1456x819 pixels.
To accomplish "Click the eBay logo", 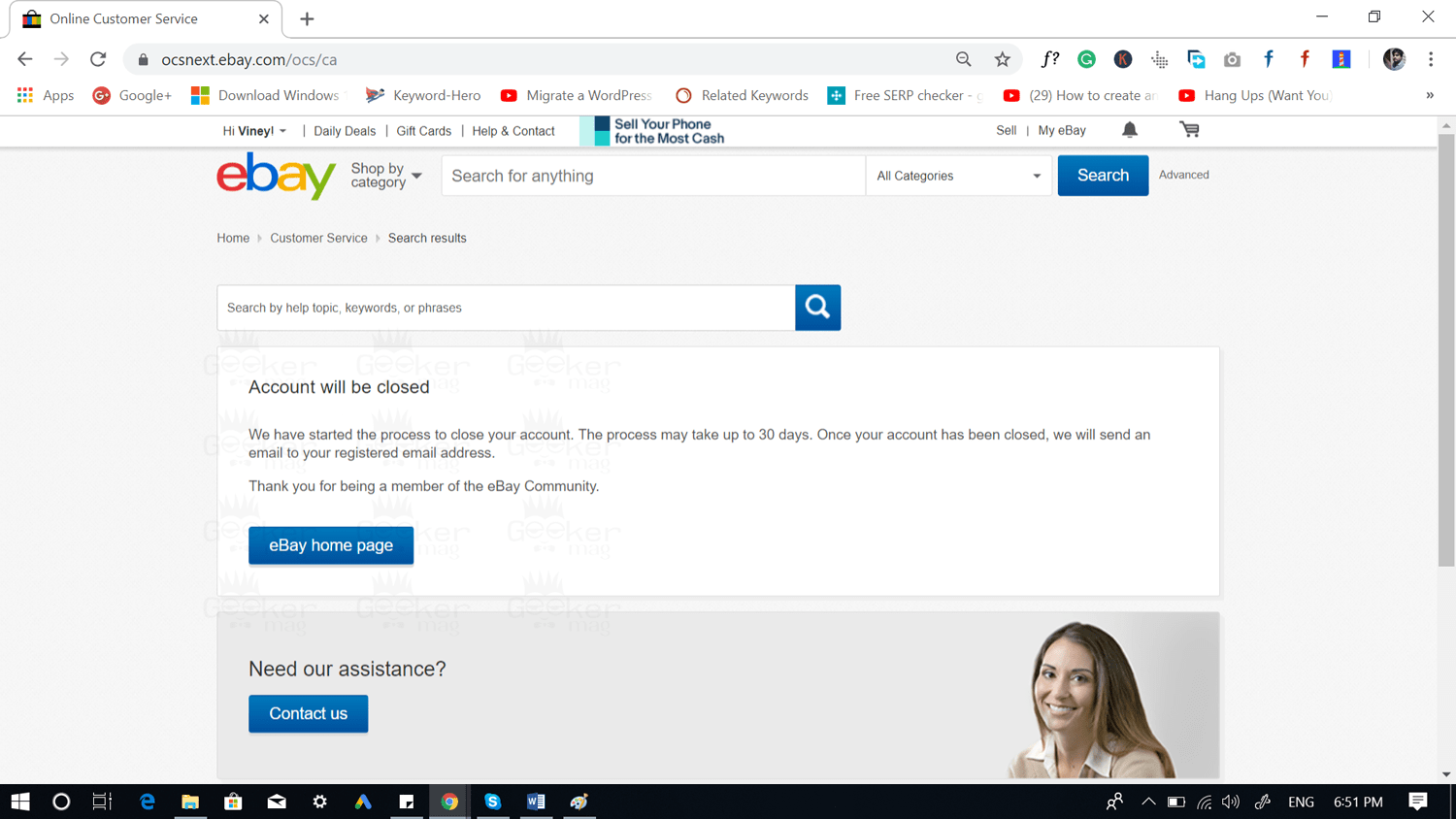I will (277, 176).
